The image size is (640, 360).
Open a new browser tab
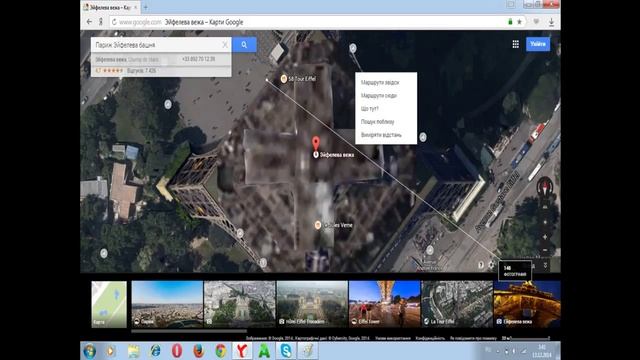point(145,7)
